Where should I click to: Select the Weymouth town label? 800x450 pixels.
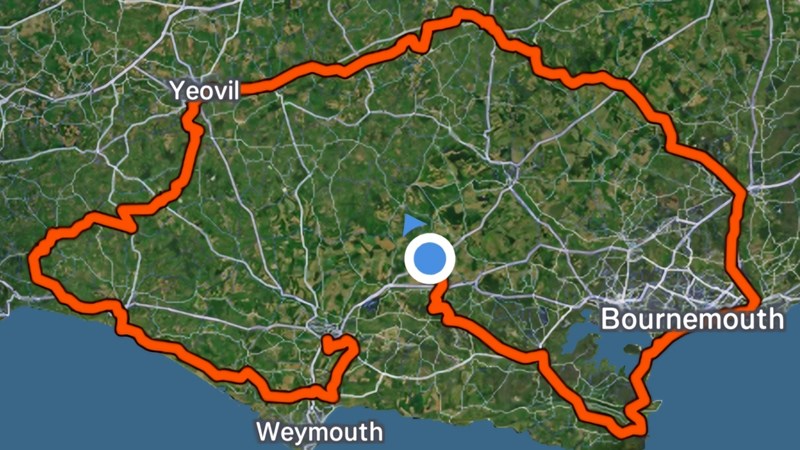(x=319, y=432)
